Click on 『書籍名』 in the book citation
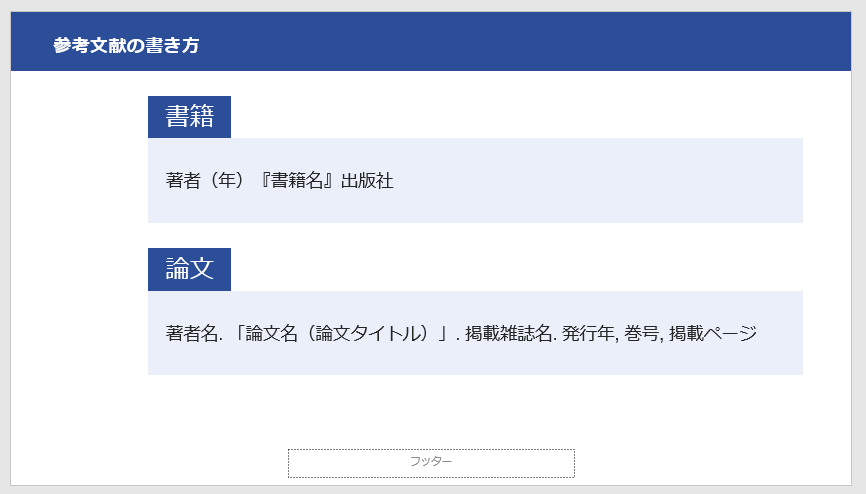Screen dimensions: 866x494 coord(297,181)
